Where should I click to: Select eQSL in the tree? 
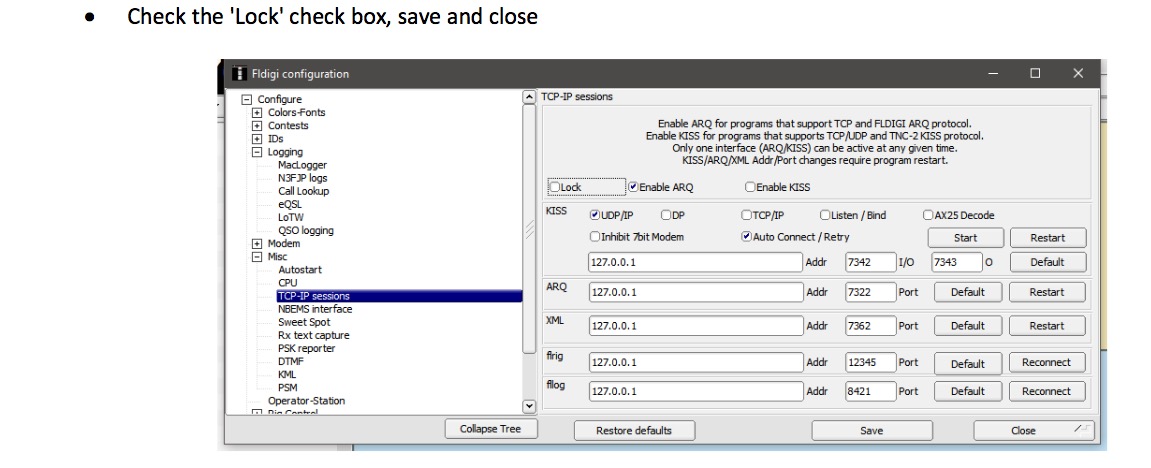click(x=289, y=205)
